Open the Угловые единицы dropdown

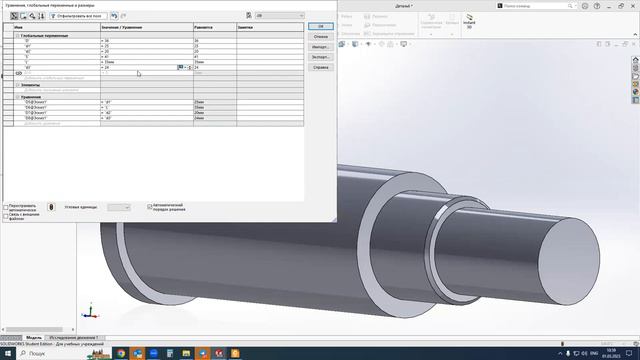pyautogui.click(x=119, y=207)
